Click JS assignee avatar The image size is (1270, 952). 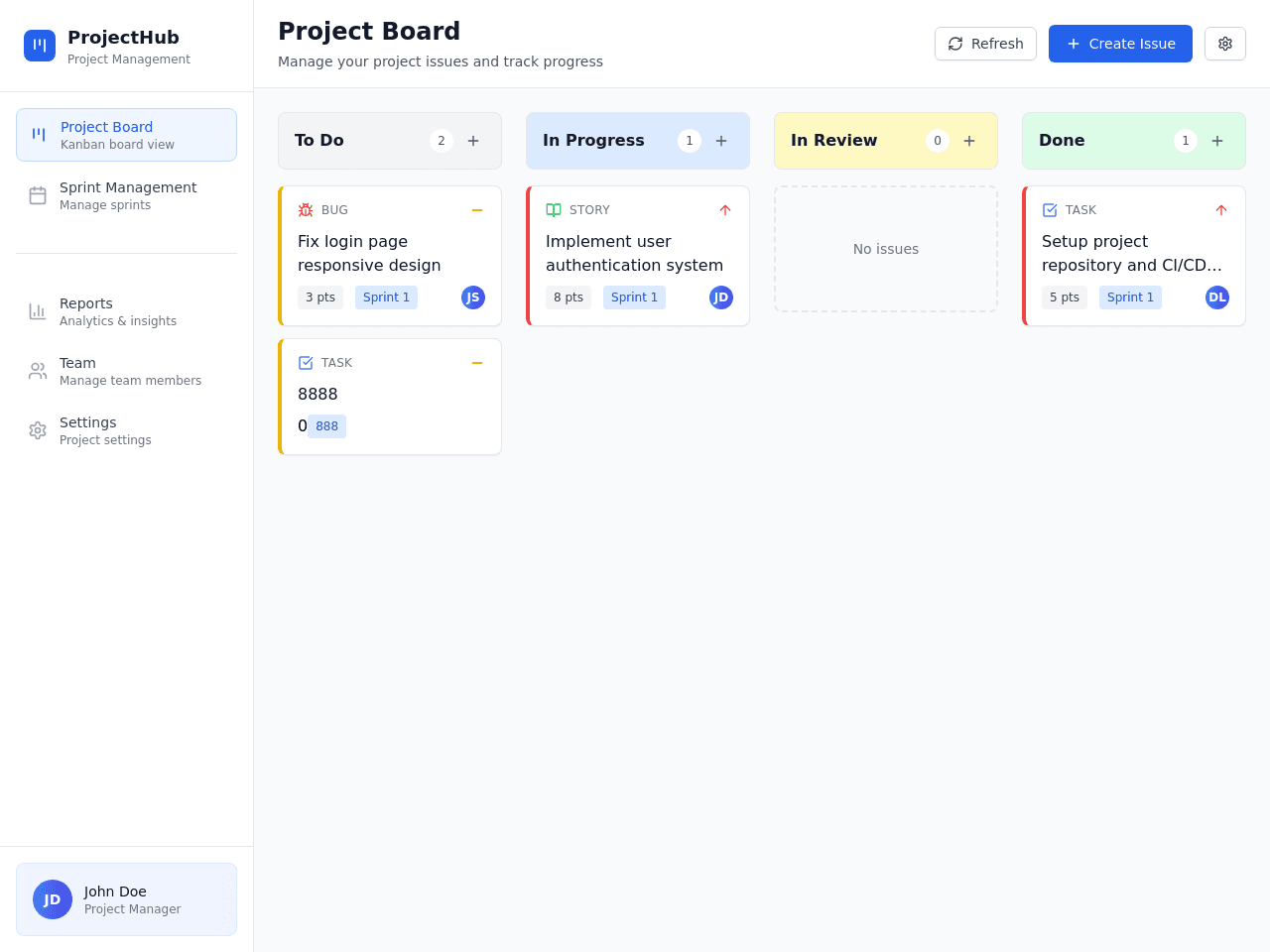click(473, 297)
